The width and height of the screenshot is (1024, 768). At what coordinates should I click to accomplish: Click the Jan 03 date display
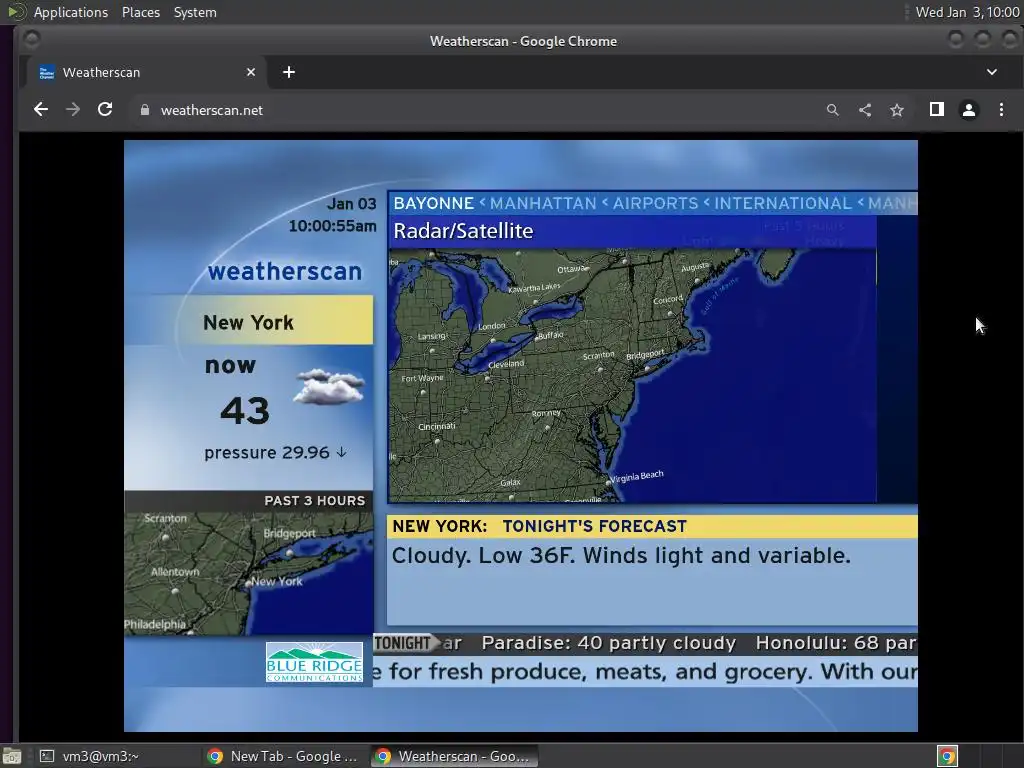pos(351,204)
